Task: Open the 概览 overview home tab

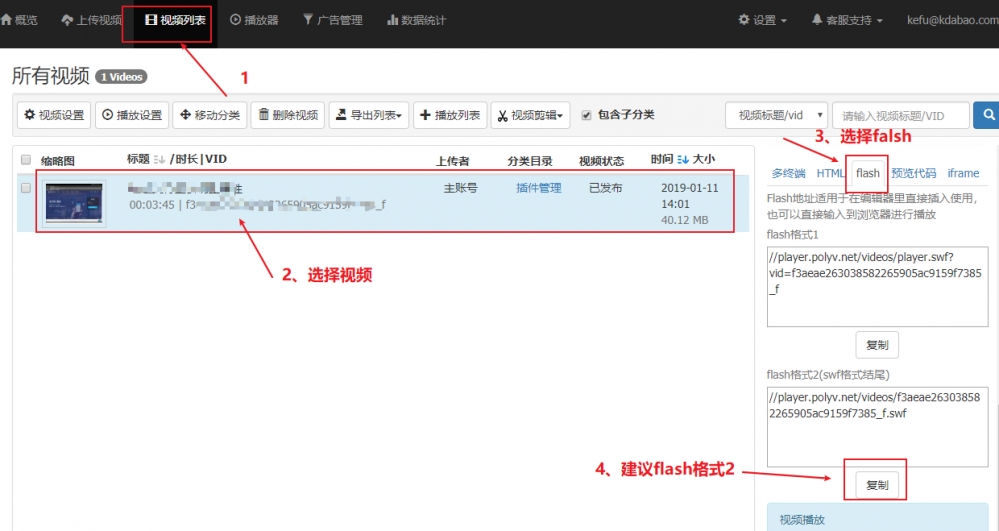Action: tap(19, 20)
